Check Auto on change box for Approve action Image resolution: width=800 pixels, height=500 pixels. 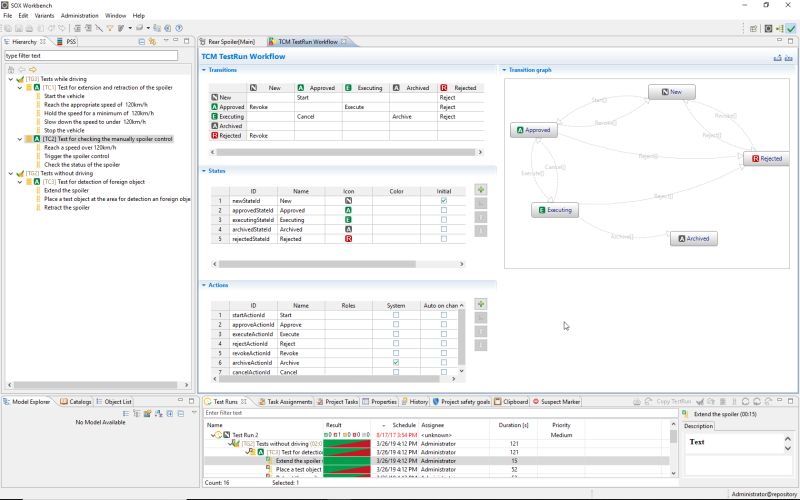pos(444,324)
